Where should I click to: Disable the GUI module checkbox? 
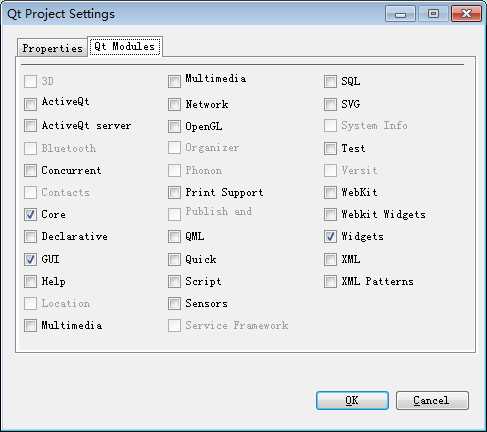coord(30,259)
